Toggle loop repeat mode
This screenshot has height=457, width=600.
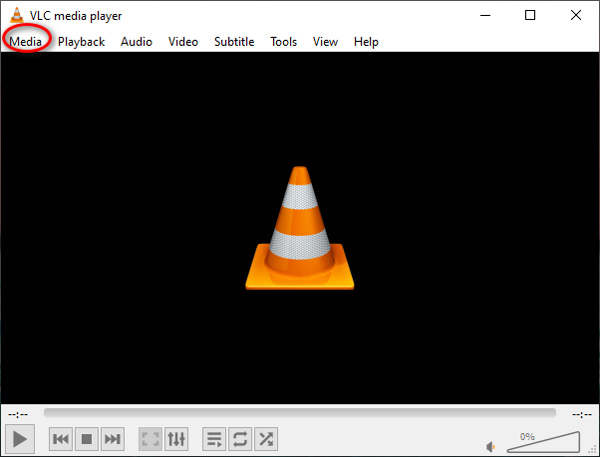pos(240,439)
